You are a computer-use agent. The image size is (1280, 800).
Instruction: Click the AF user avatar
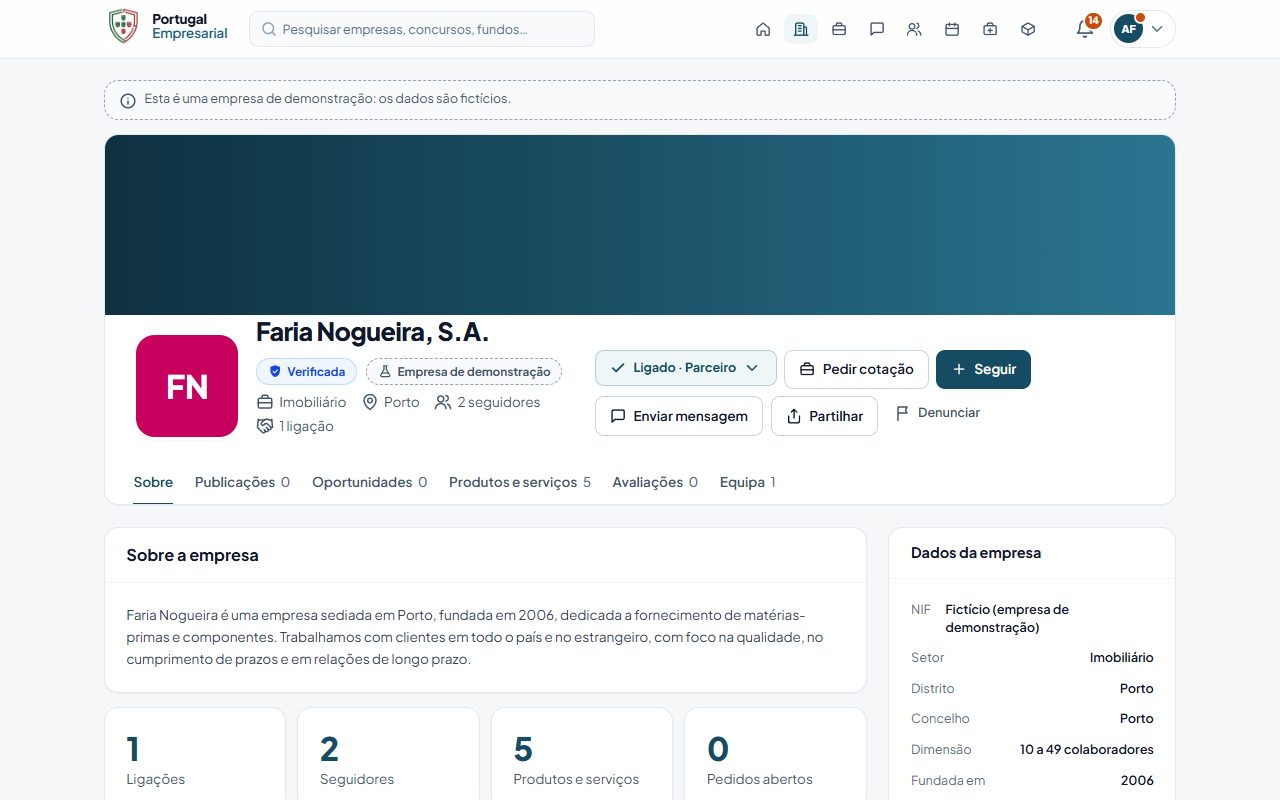1128,29
